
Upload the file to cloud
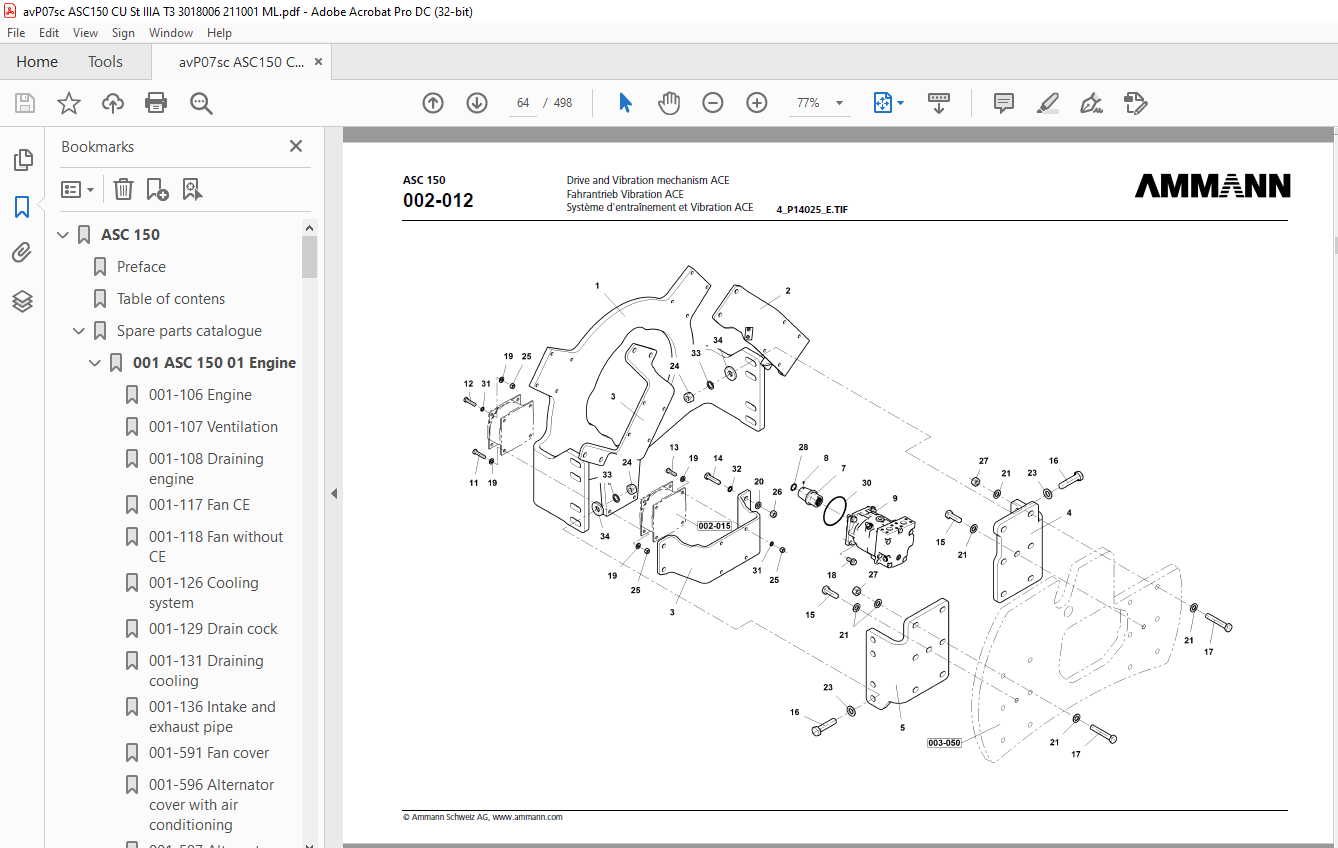[x=113, y=103]
